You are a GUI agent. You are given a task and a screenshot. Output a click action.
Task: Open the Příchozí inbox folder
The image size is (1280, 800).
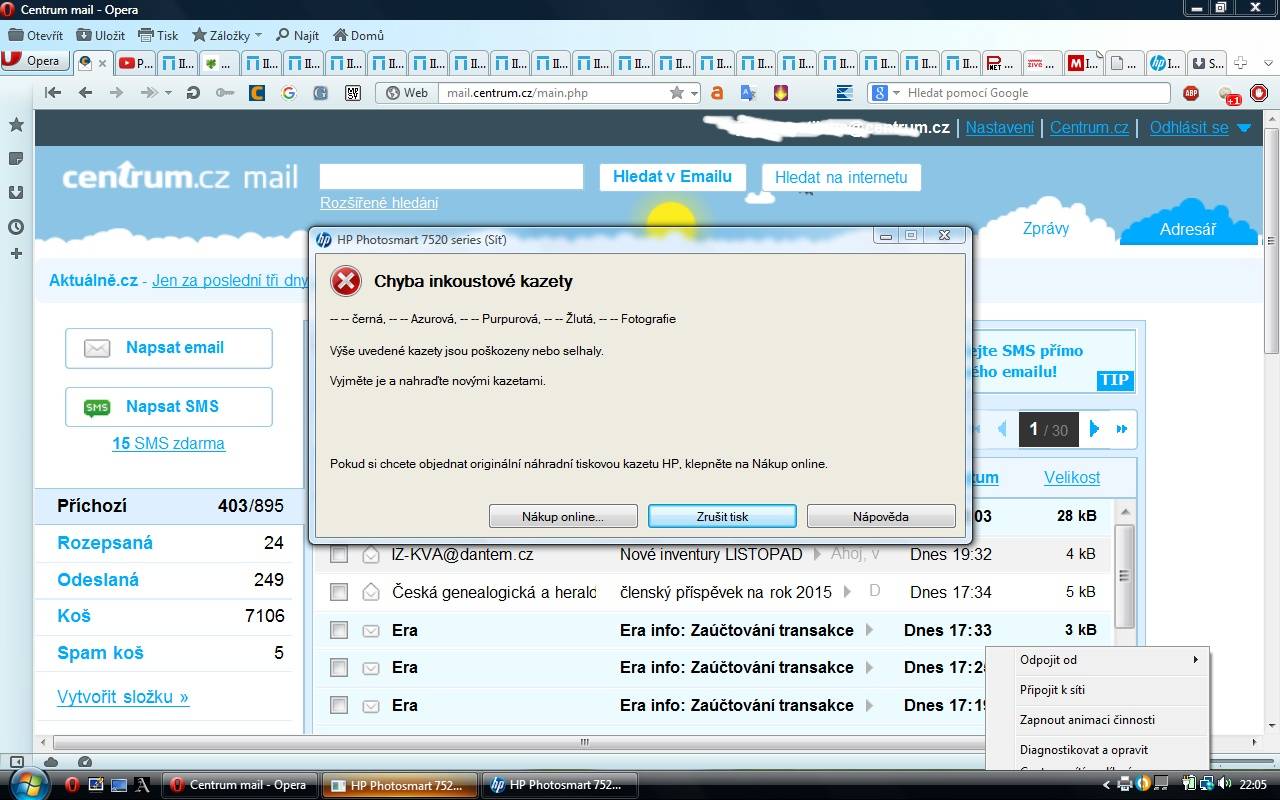point(168,506)
